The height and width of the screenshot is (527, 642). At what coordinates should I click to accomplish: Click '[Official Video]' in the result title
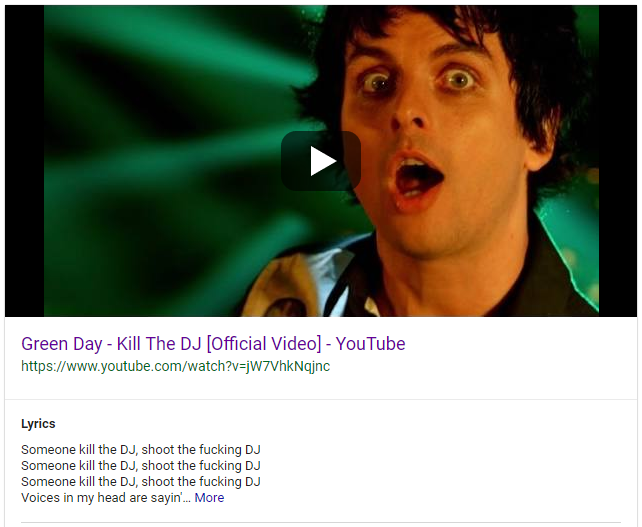tap(264, 344)
